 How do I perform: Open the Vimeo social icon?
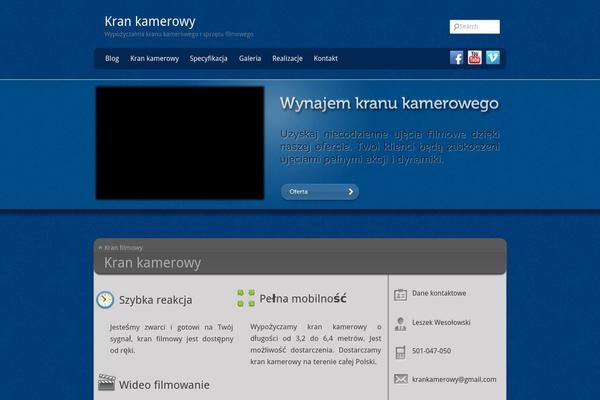493,58
